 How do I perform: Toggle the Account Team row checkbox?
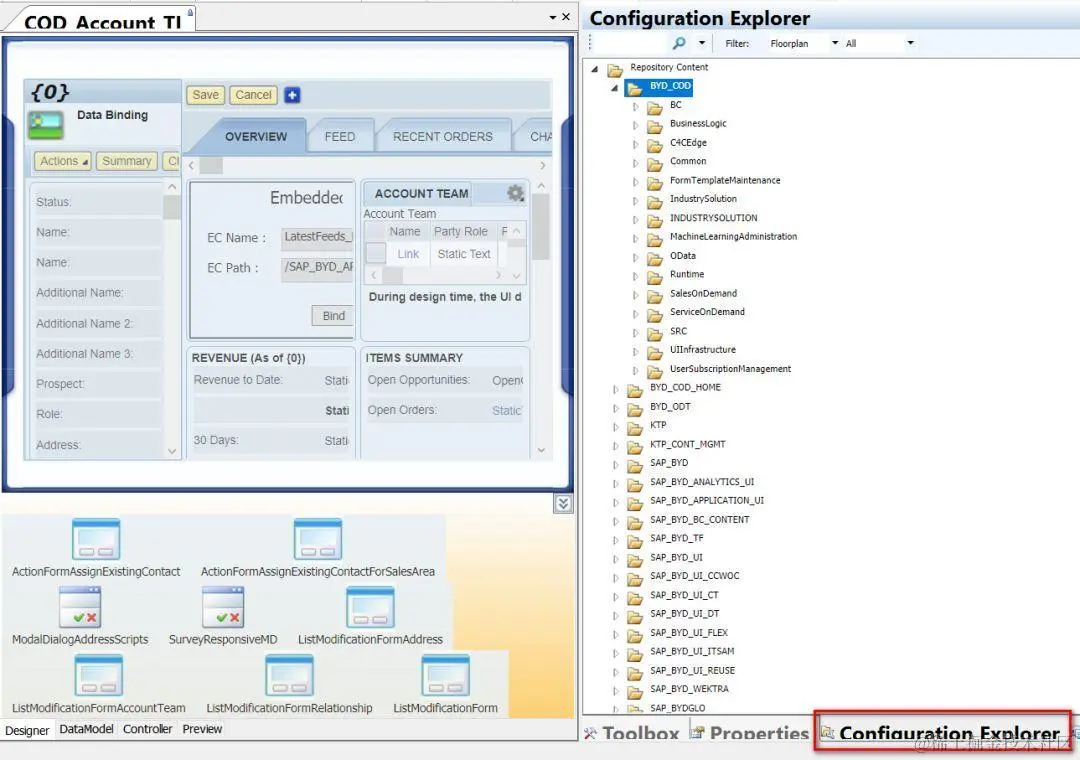pos(375,253)
